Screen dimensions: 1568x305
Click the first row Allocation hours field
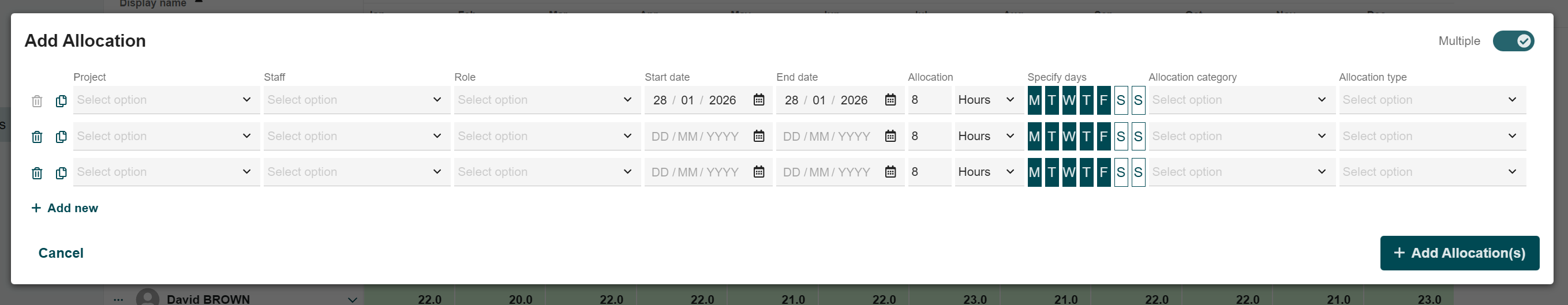928,100
